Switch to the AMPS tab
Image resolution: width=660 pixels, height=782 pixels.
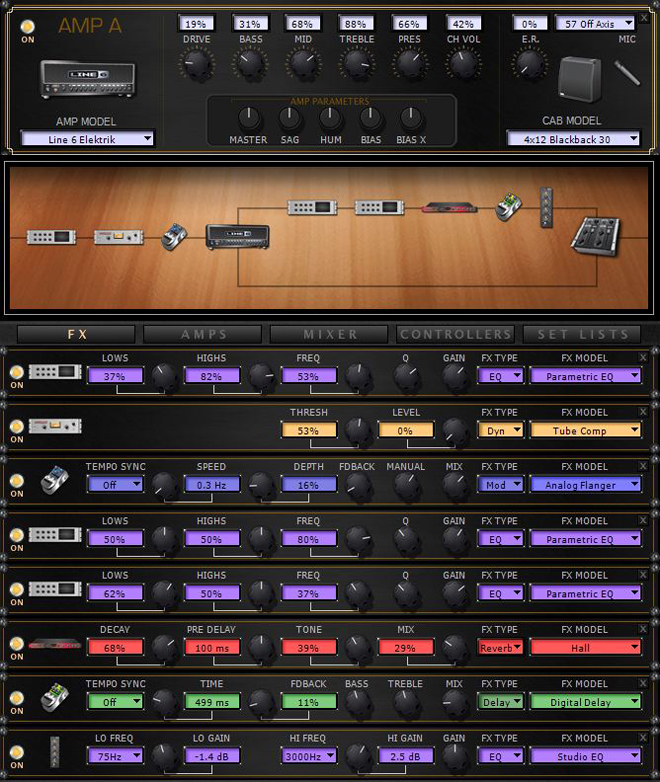203,334
